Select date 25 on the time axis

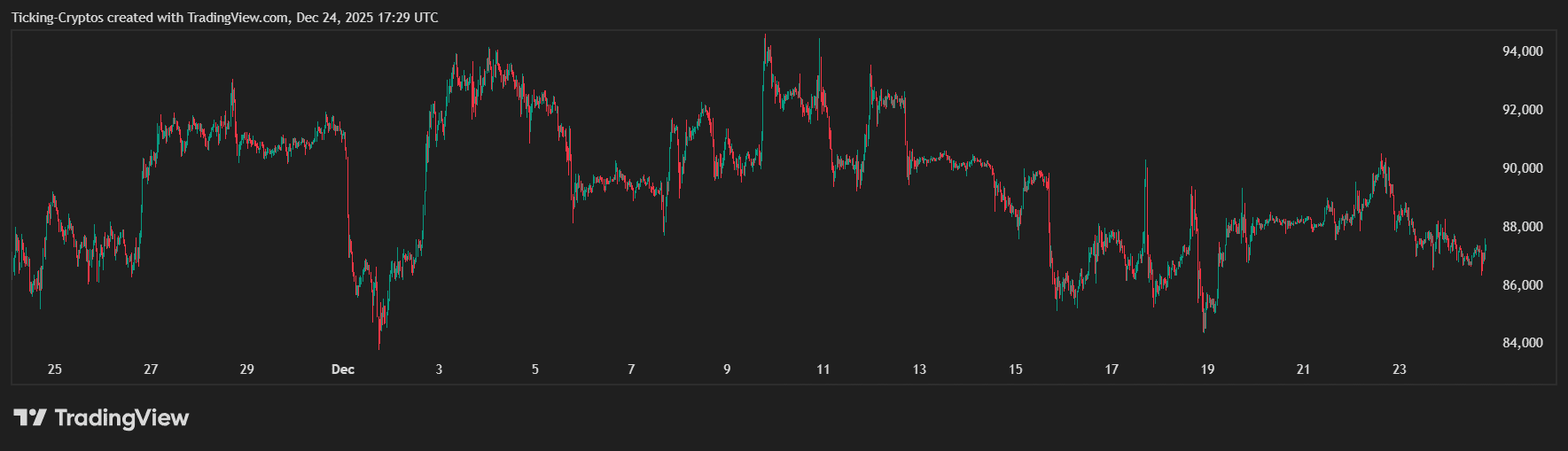click(55, 369)
